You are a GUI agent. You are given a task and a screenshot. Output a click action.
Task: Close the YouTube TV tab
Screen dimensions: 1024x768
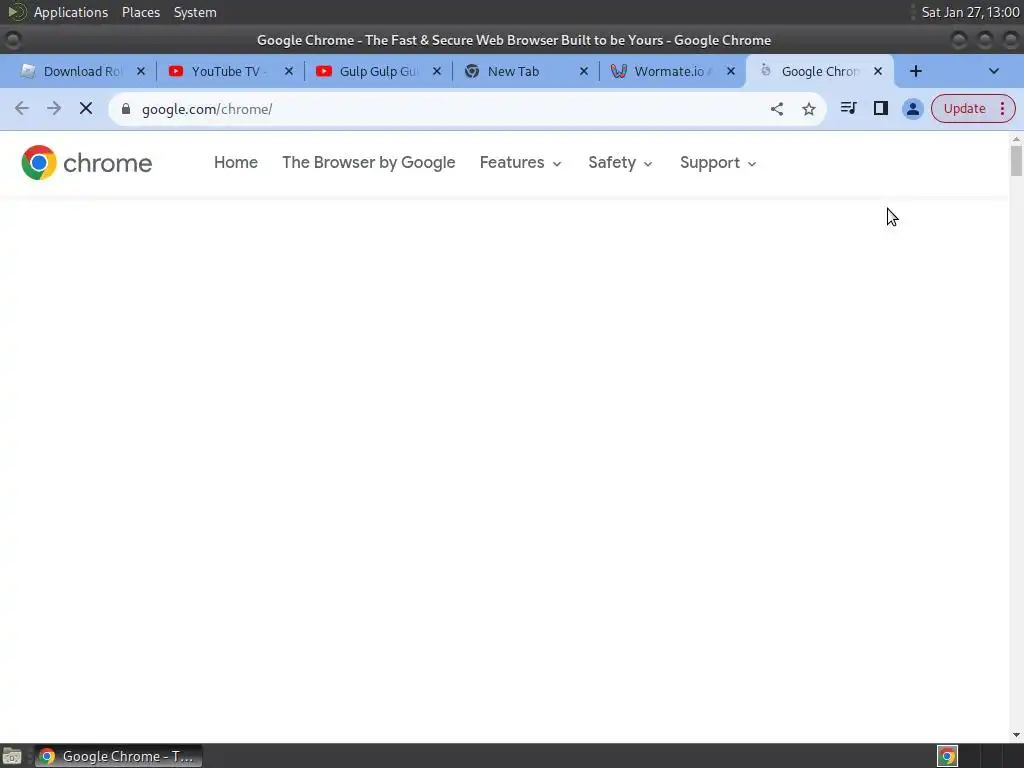289,71
